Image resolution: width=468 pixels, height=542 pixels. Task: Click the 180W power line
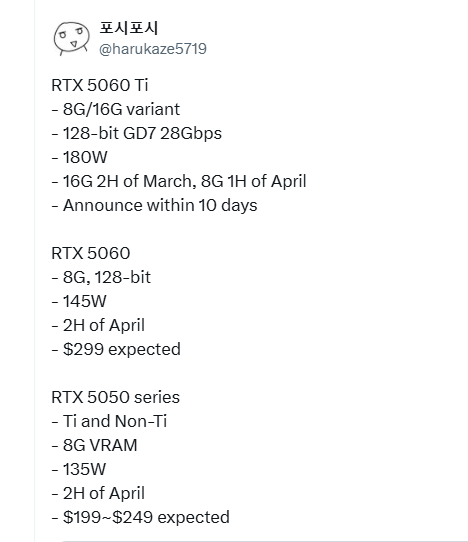tap(79, 158)
